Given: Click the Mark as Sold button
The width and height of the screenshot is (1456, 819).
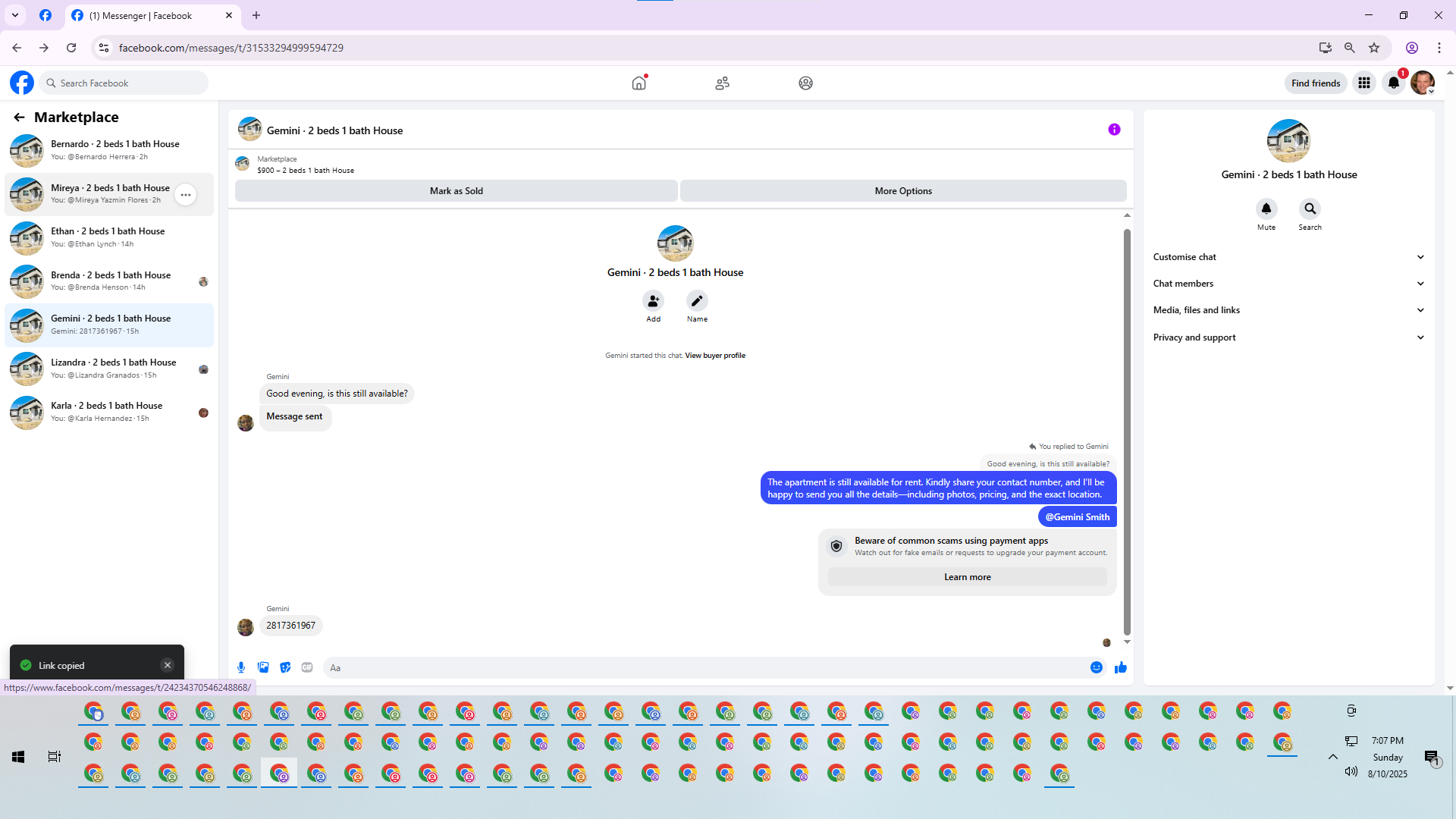Looking at the screenshot, I should coord(456,191).
